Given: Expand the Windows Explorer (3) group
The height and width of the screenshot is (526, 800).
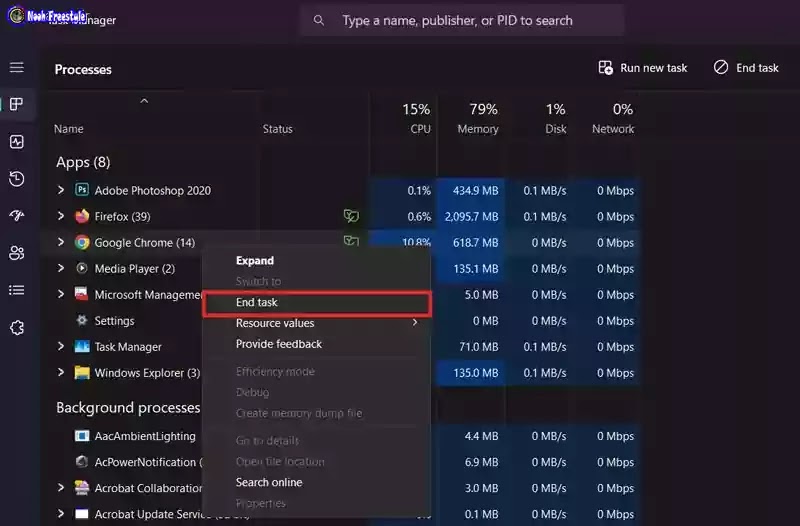Looking at the screenshot, I should (61, 372).
